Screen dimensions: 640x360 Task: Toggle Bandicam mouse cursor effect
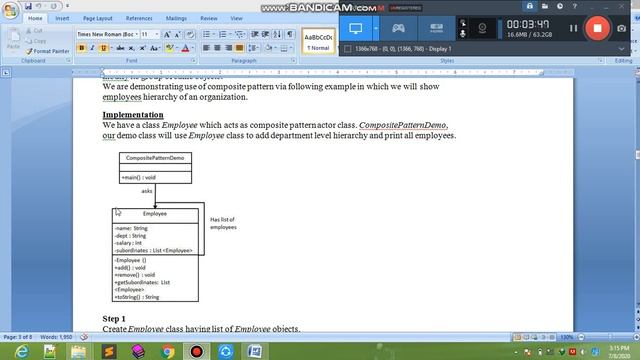(463, 23)
